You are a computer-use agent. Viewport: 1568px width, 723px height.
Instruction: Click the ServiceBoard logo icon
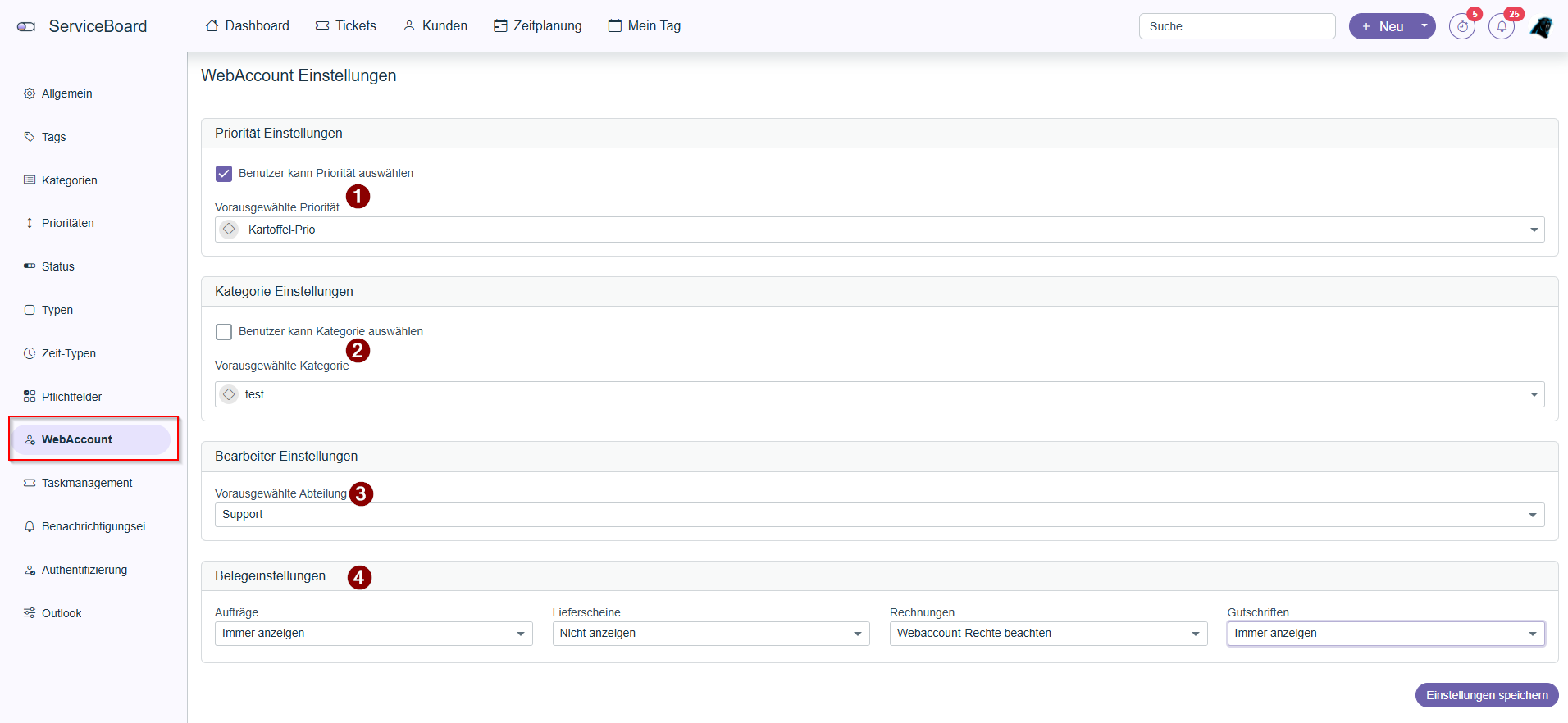click(26, 26)
